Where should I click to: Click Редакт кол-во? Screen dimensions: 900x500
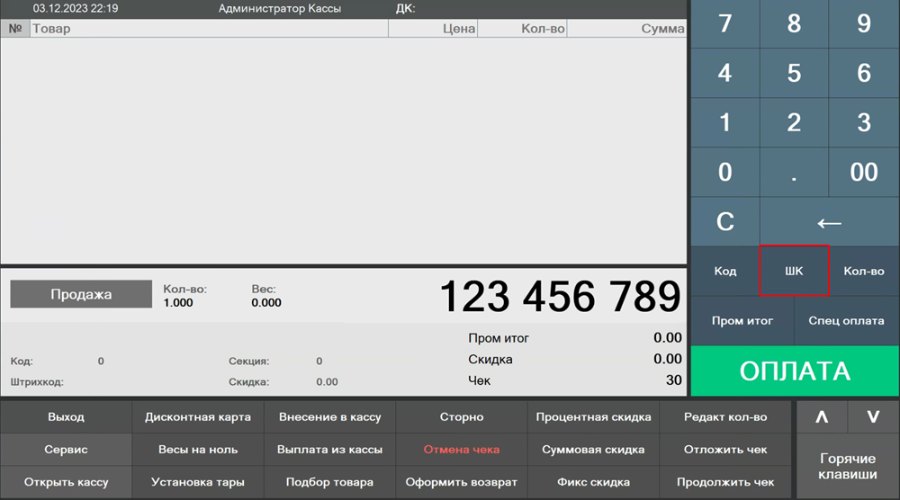click(726, 417)
